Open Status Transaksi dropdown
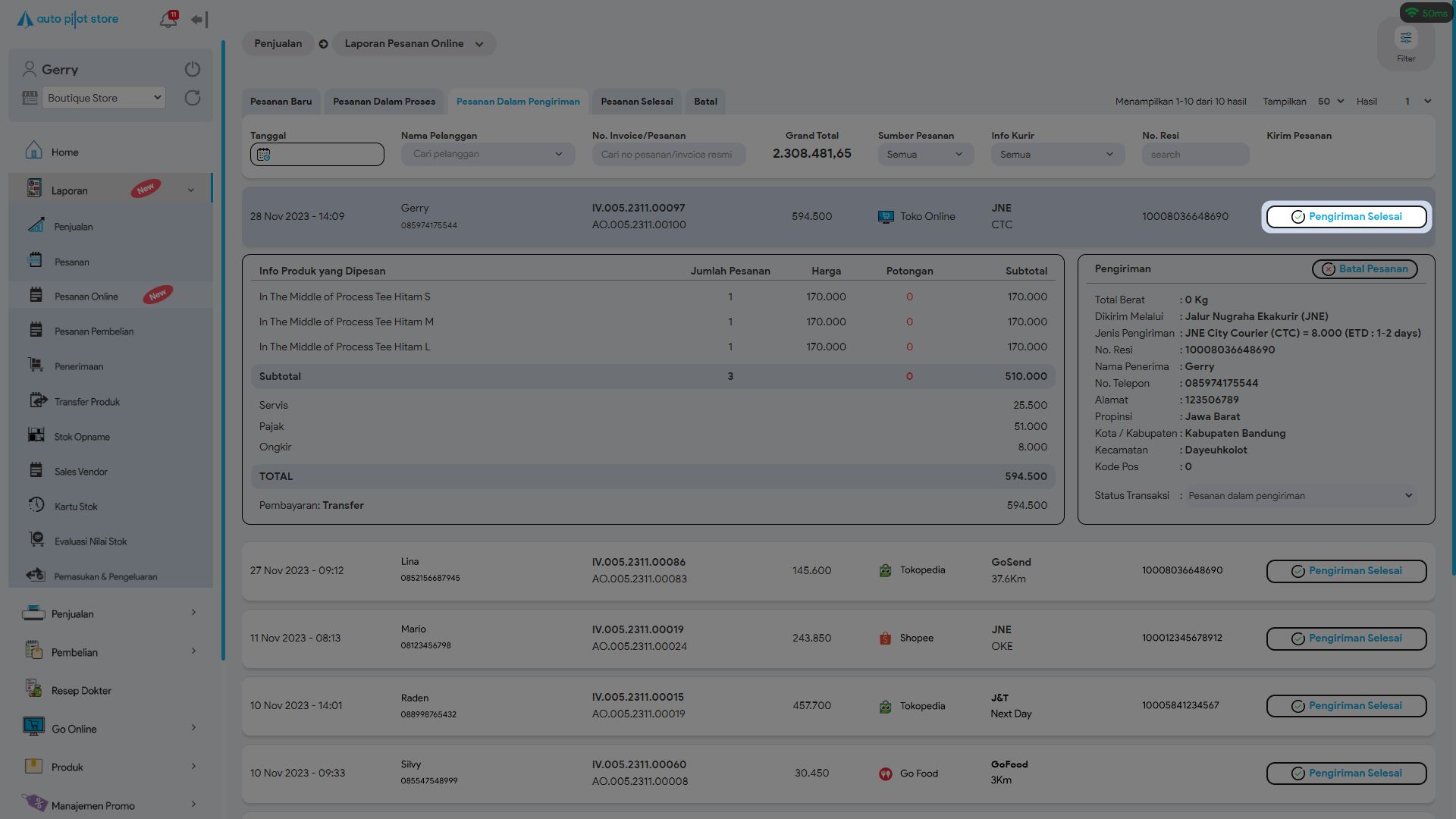This screenshot has height=819, width=1456. [x=1299, y=496]
